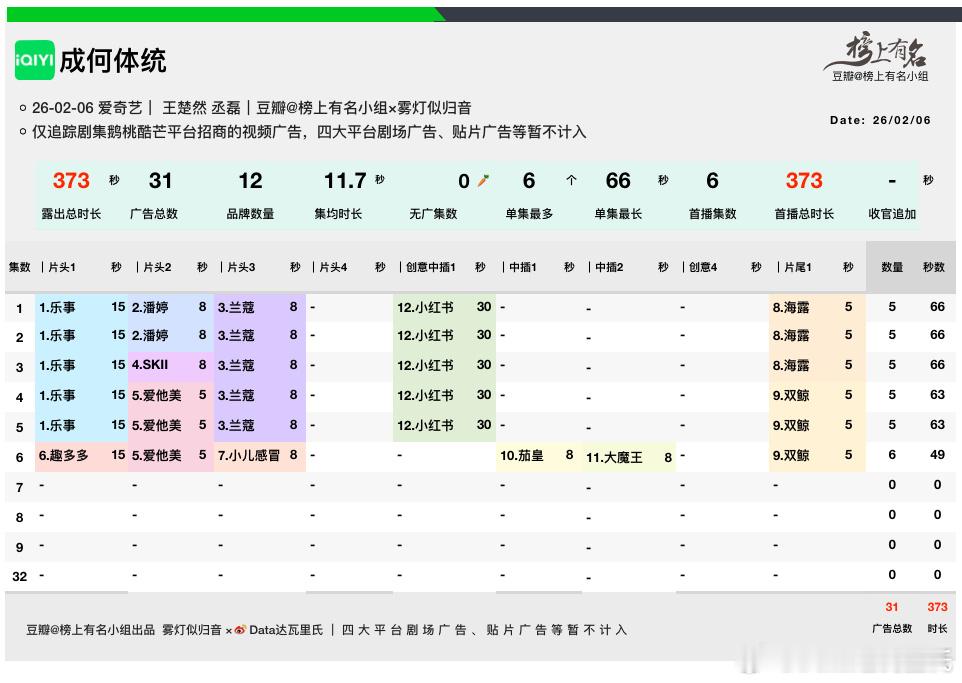Click the cast text 王楚然 丞磊
This screenshot has height=683, width=962.
pos(201,108)
